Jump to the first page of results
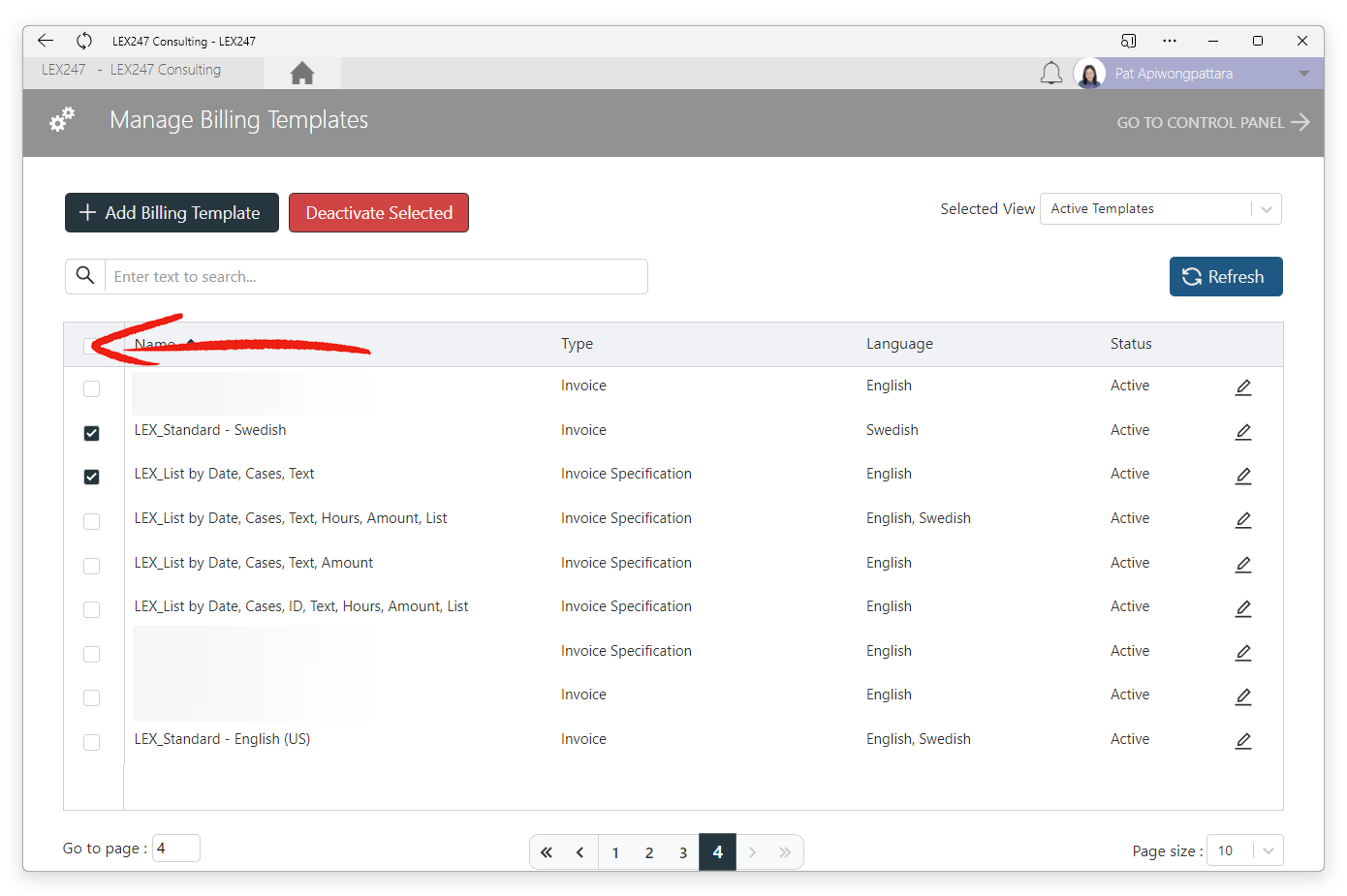 (547, 852)
